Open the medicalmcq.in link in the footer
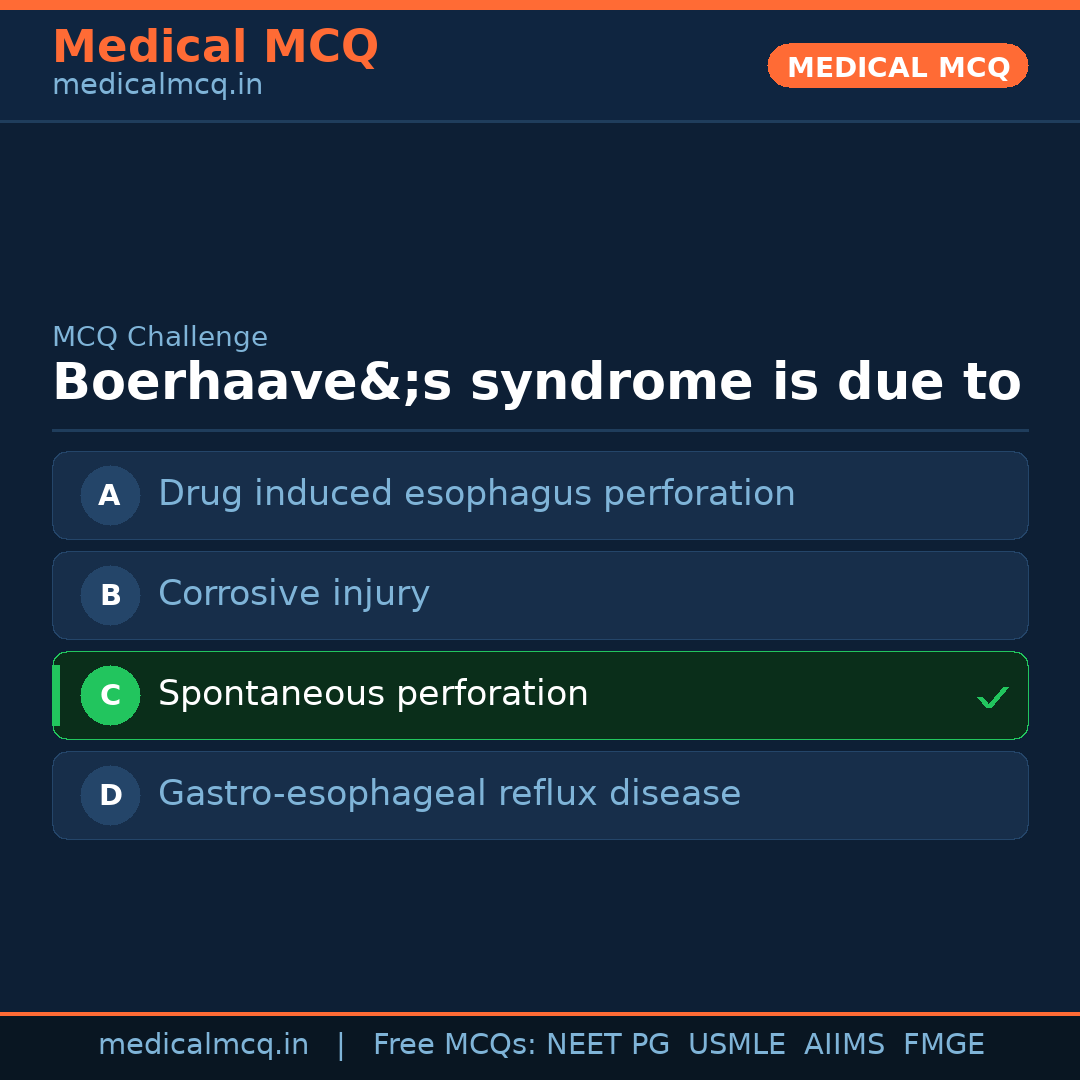This screenshot has height=1080, width=1080. 203,1045
